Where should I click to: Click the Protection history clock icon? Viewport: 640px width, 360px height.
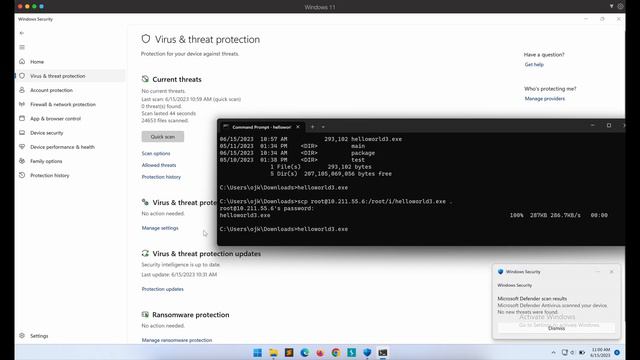tap(22, 175)
